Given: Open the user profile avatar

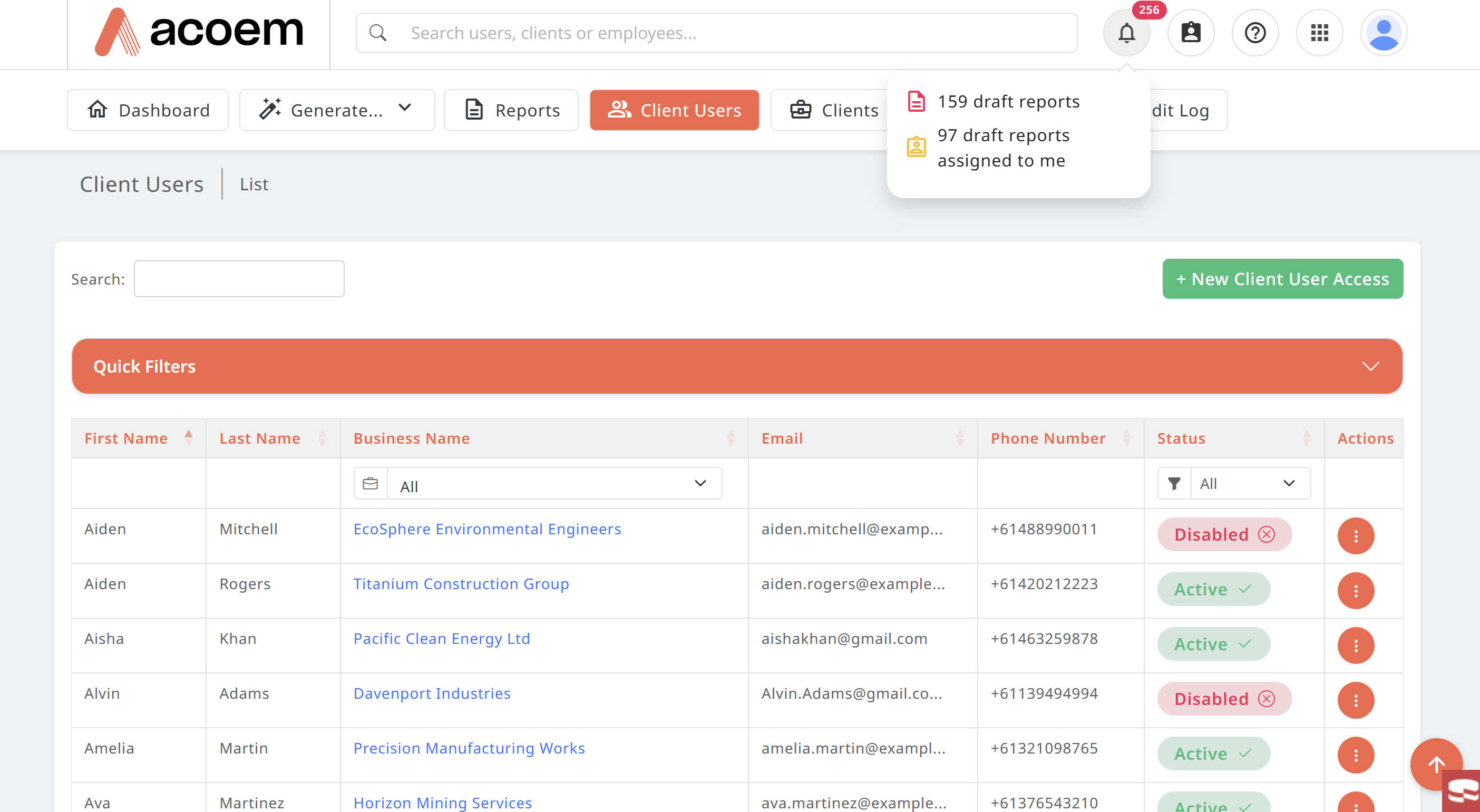Looking at the screenshot, I should point(1384,33).
